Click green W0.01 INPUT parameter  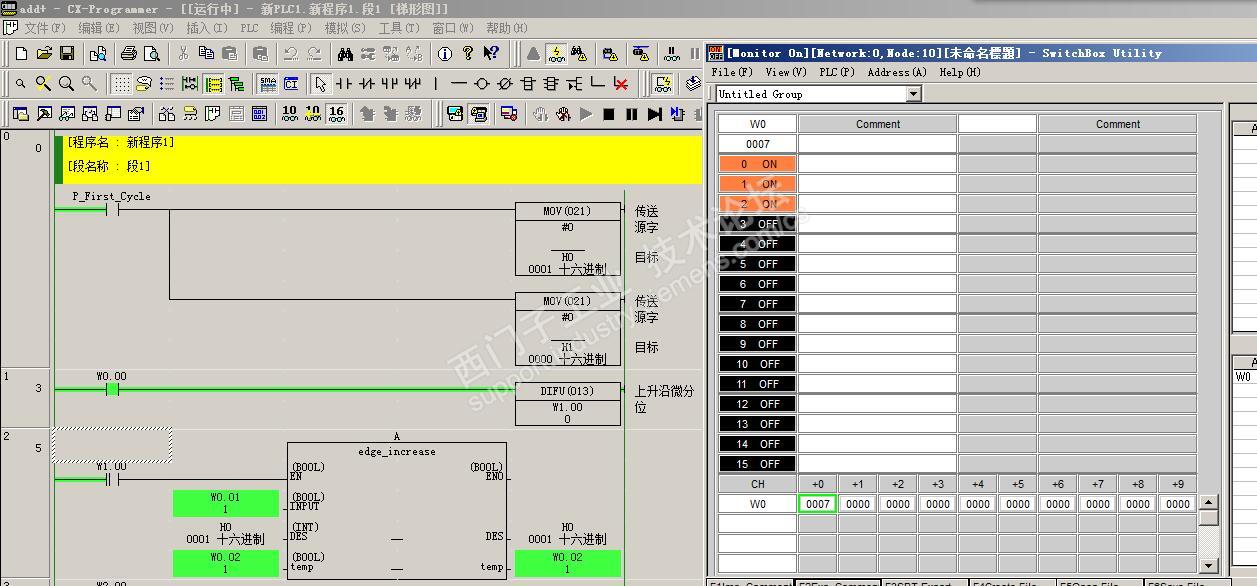pos(225,503)
